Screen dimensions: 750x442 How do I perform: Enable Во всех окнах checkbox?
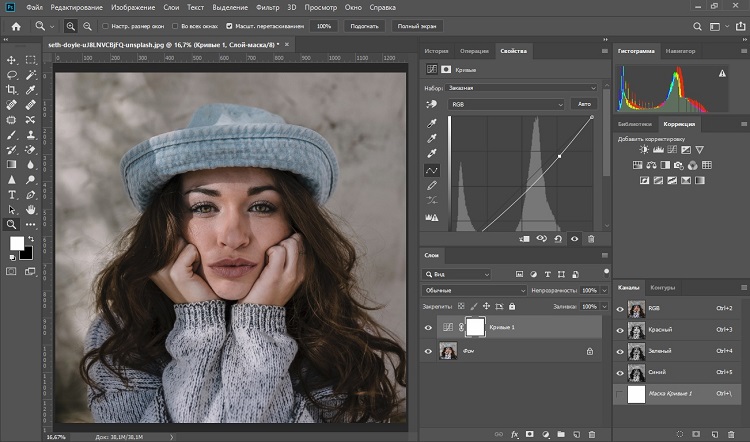click(175, 26)
